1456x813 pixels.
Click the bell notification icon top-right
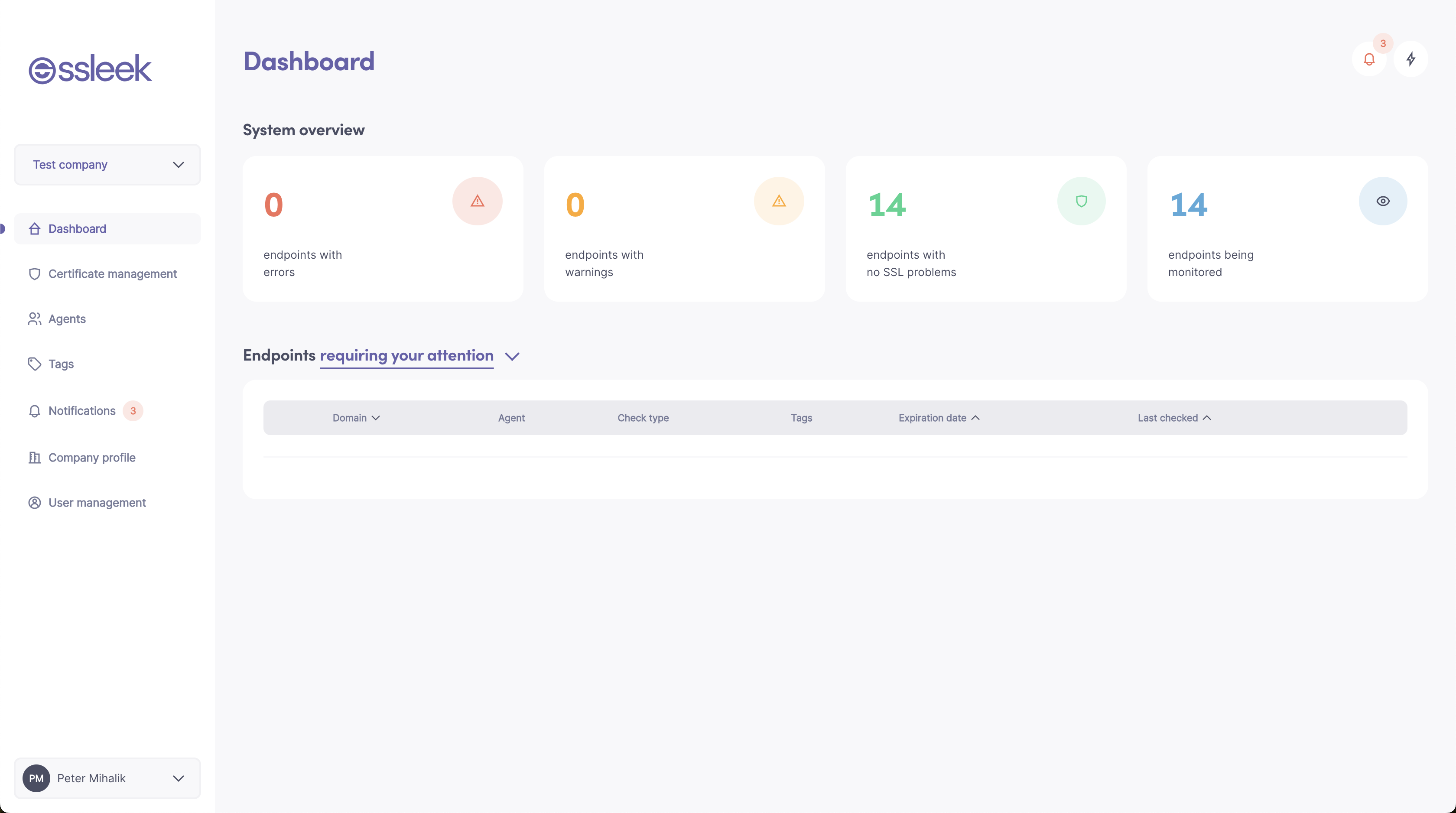coord(1368,59)
